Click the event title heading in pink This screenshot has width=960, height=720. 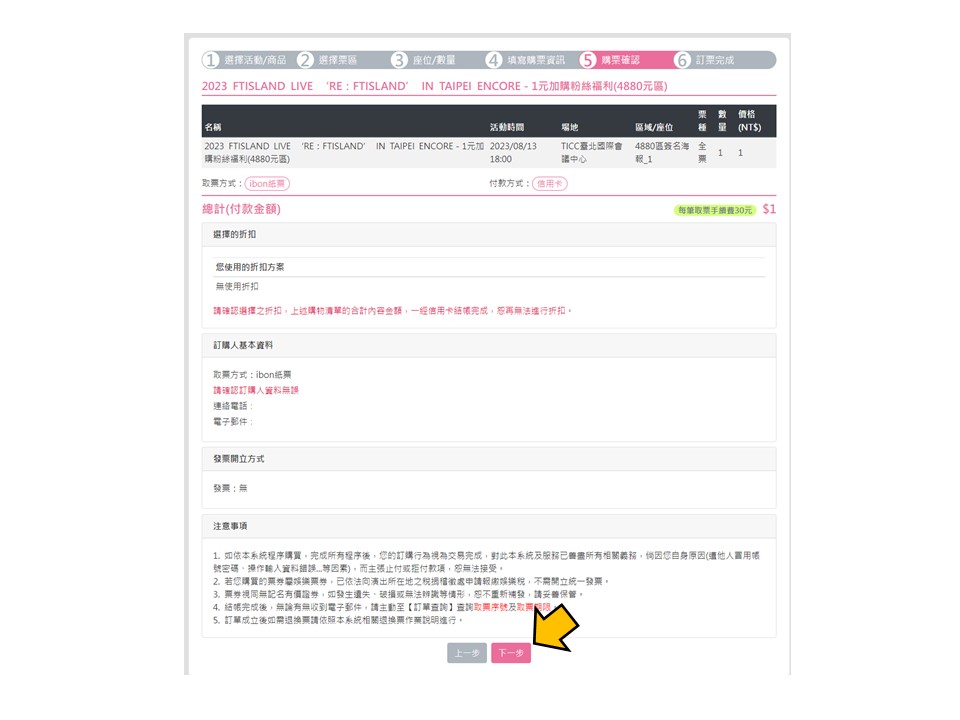pyautogui.click(x=434, y=86)
